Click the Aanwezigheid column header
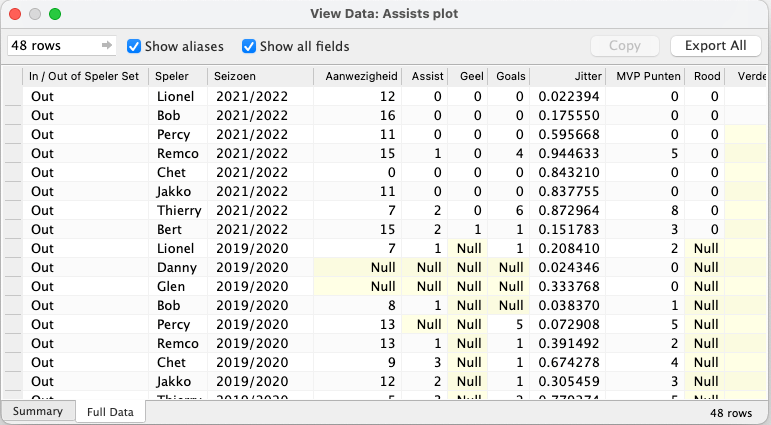 (357, 76)
